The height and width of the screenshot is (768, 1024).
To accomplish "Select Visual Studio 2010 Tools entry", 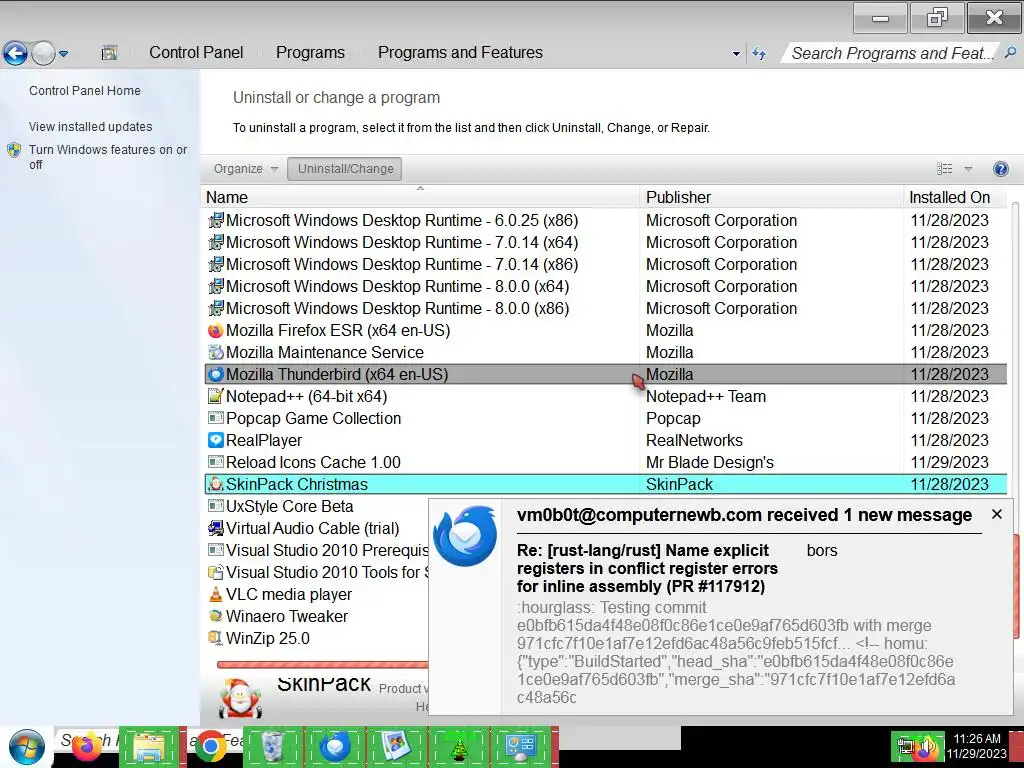I will [317, 573].
